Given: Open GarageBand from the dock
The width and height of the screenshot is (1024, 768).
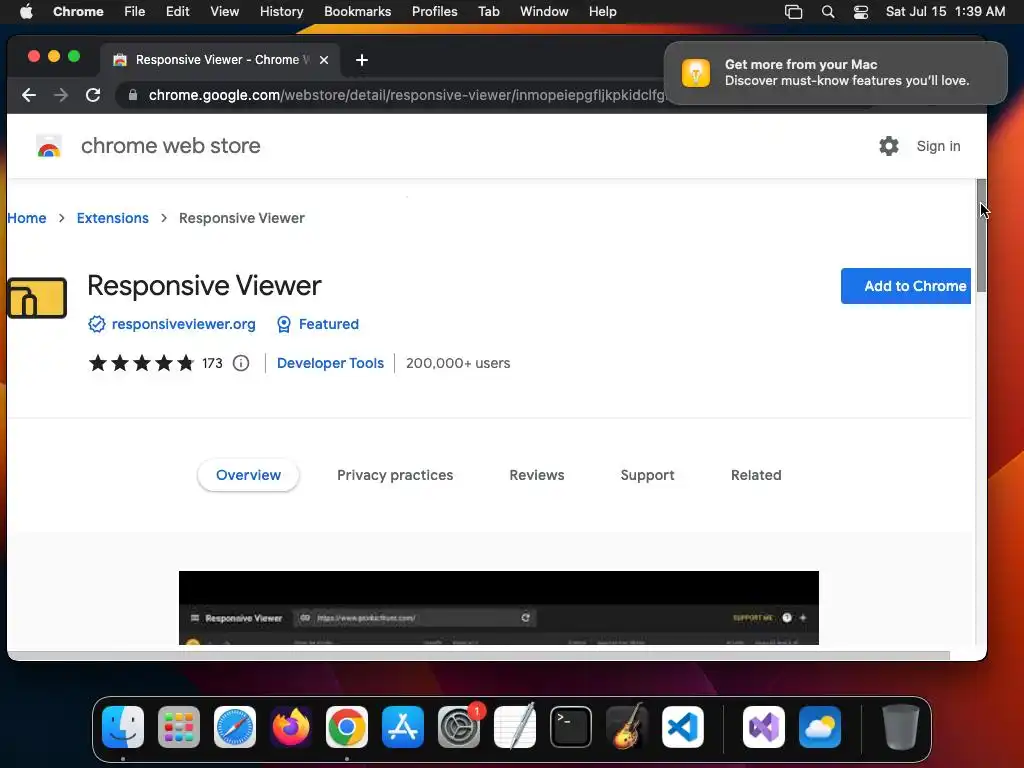Looking at the screenshot, I should click(627, 727).
